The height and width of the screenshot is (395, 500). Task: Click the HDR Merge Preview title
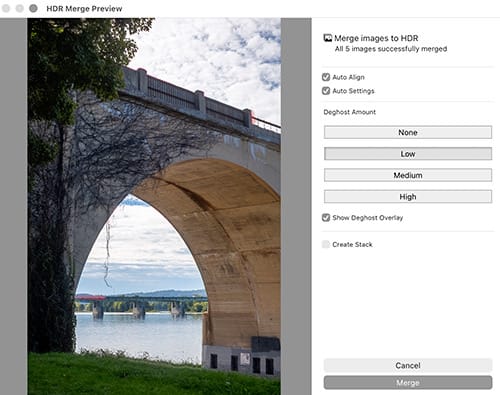pos(84,9)
